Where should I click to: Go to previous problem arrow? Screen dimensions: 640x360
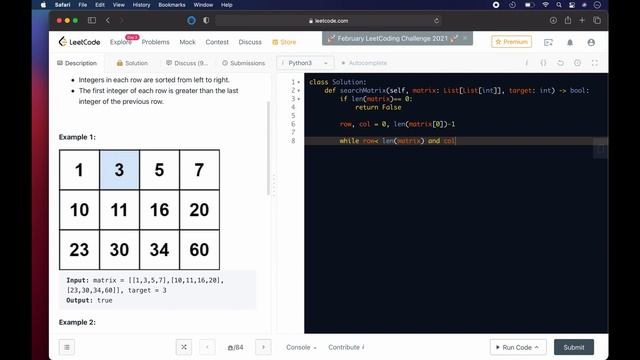pos(207,347)
